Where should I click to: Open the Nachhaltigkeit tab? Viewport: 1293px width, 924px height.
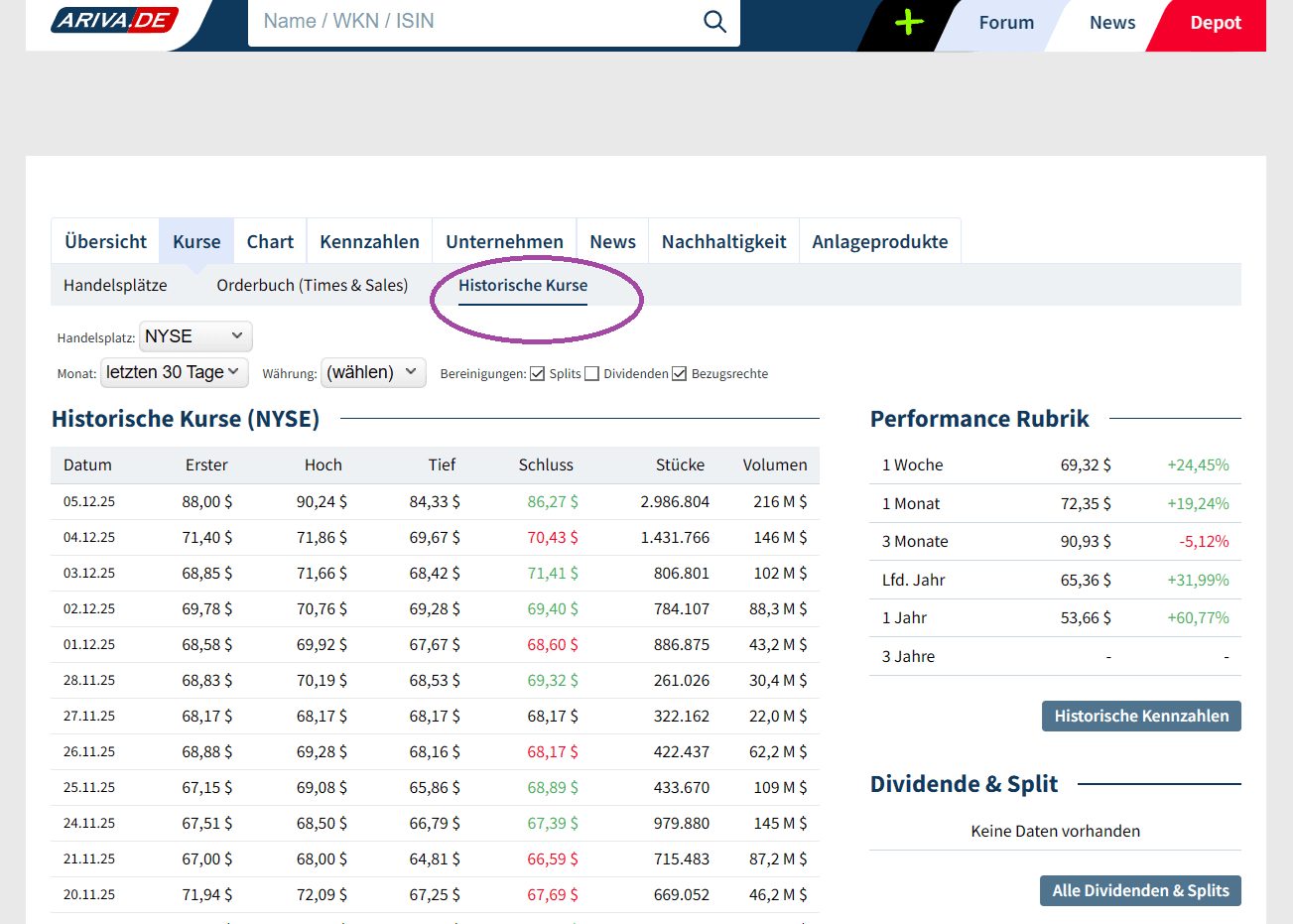point(723,241)
